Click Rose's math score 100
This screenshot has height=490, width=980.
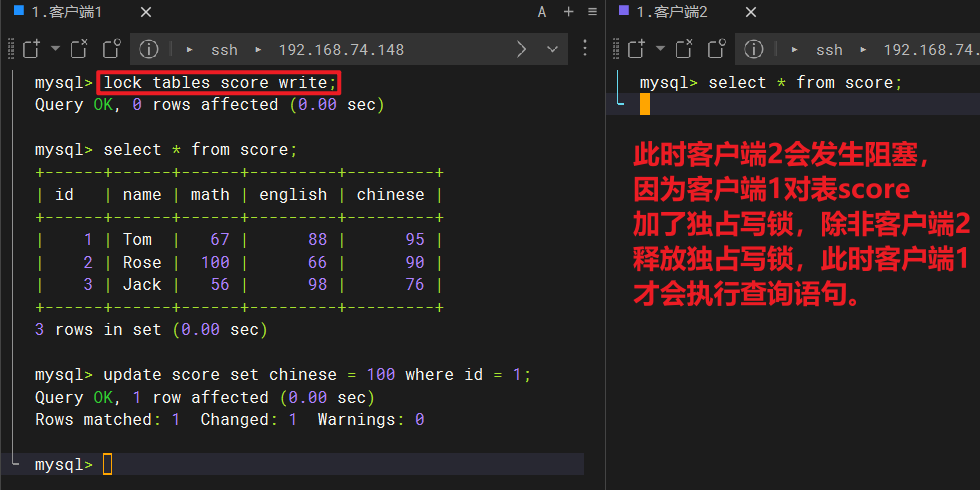215,262
